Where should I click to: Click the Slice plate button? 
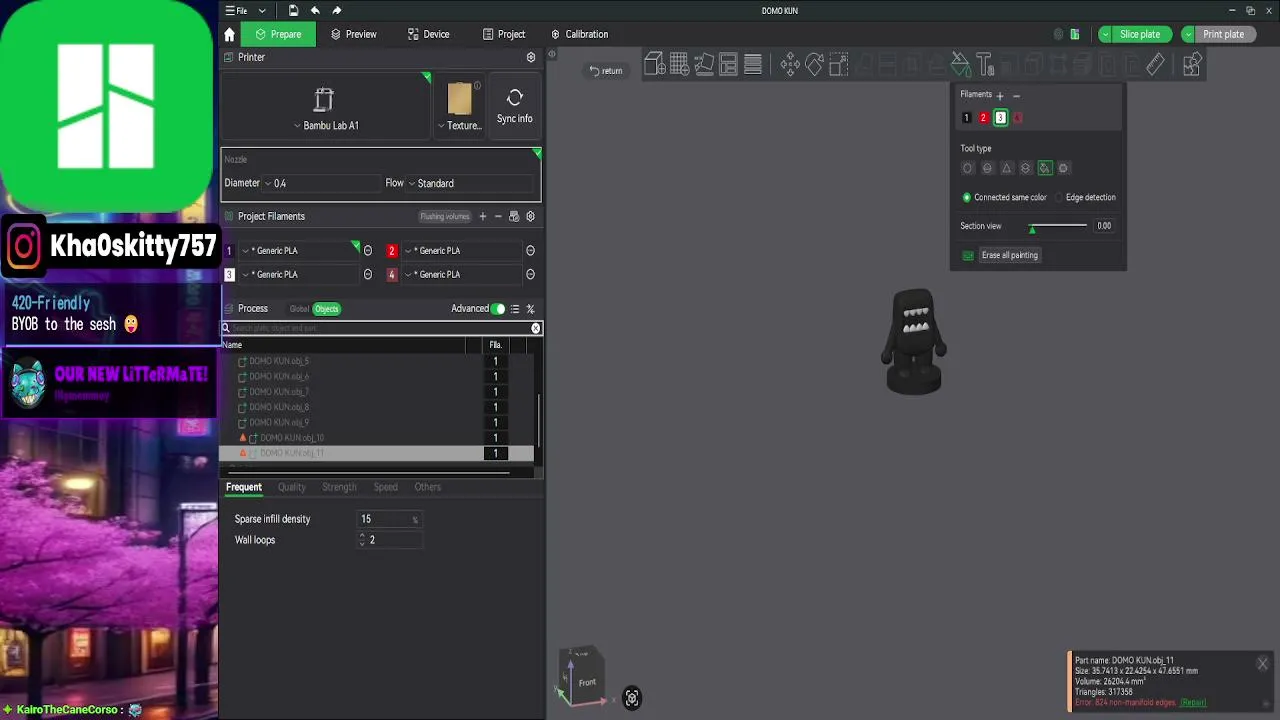click(x=1140, y=34)
